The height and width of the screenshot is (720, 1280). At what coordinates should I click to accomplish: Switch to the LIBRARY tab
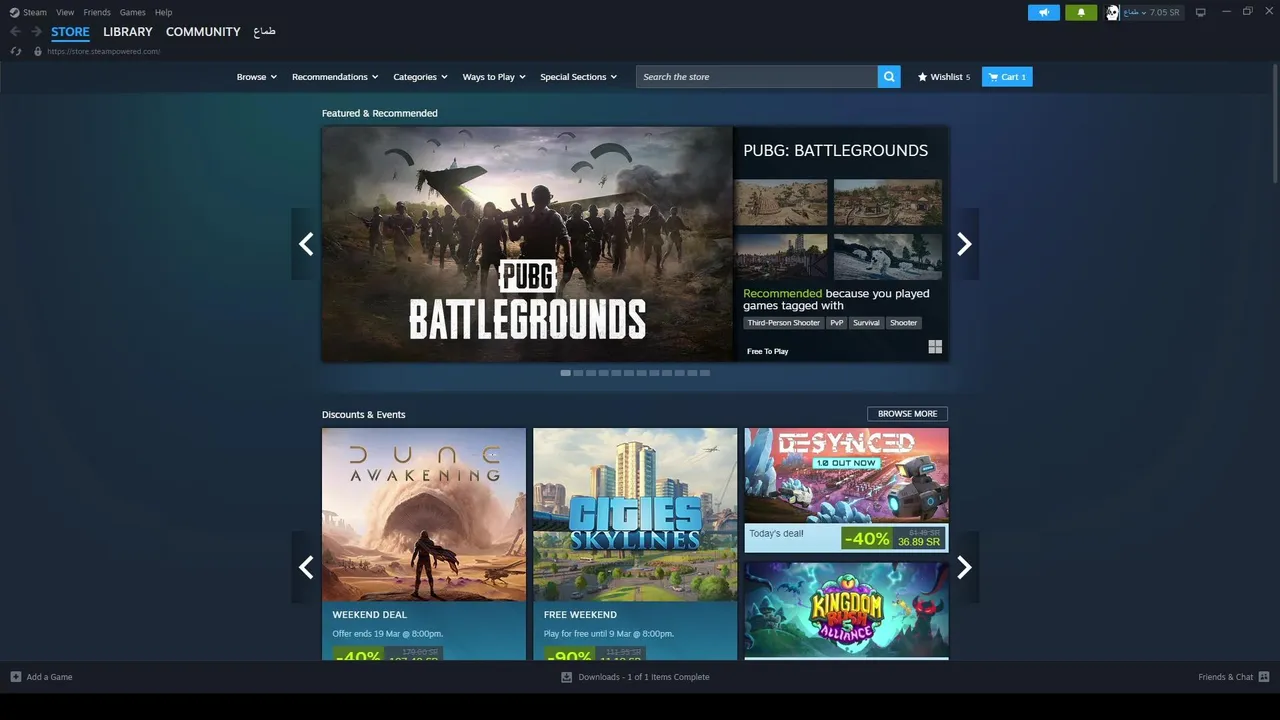[x=128, y=32]
